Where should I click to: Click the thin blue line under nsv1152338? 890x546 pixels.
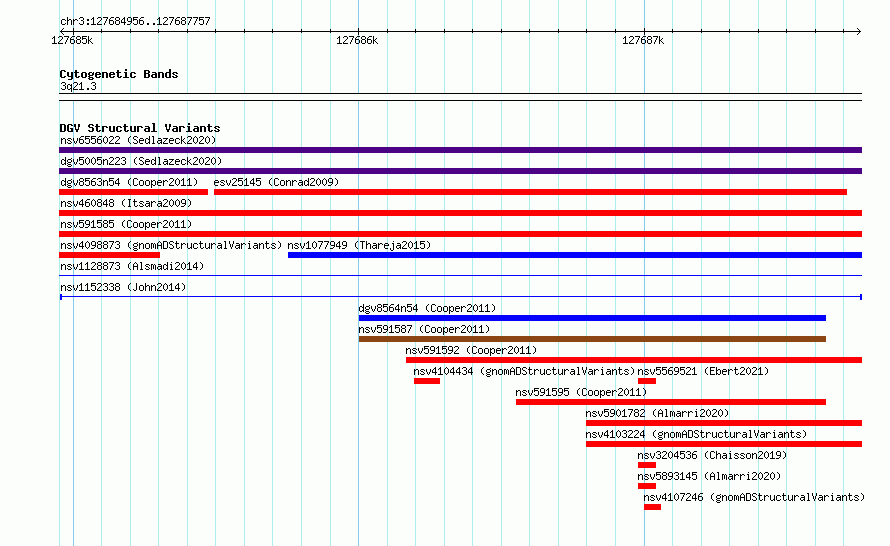[x=460, y=297]
